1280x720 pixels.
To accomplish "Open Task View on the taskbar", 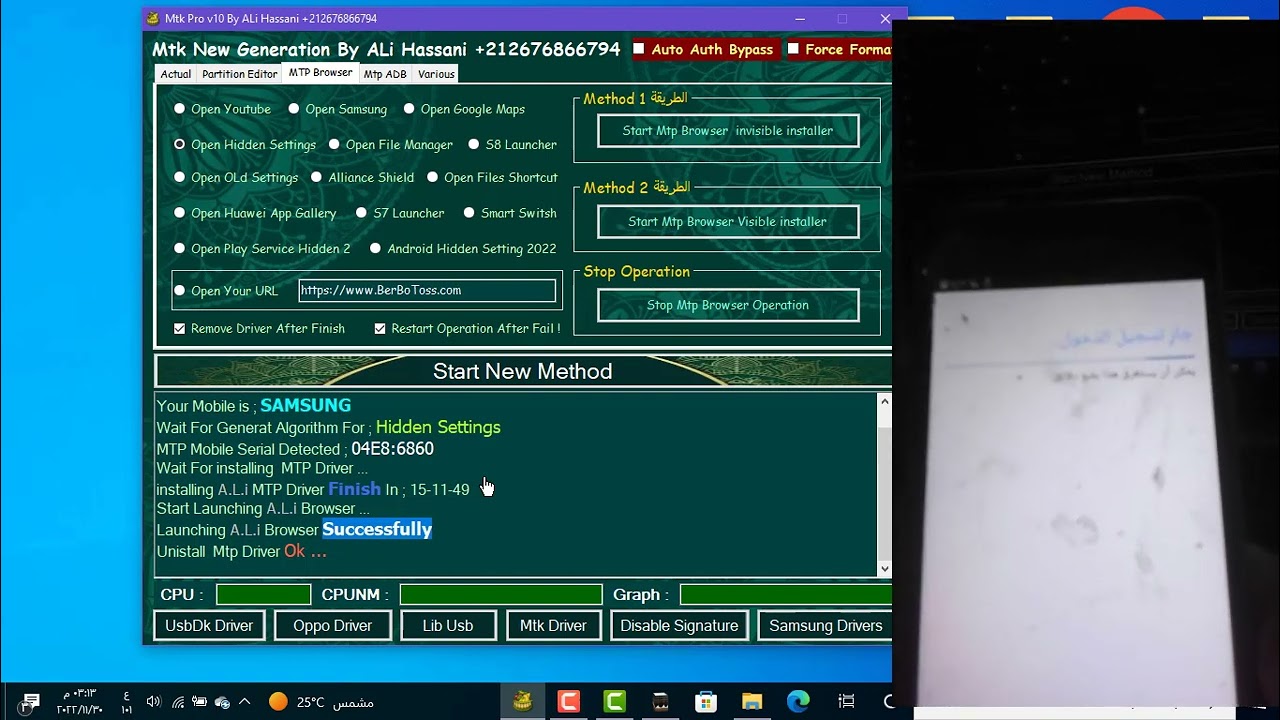I will [846, 702].
